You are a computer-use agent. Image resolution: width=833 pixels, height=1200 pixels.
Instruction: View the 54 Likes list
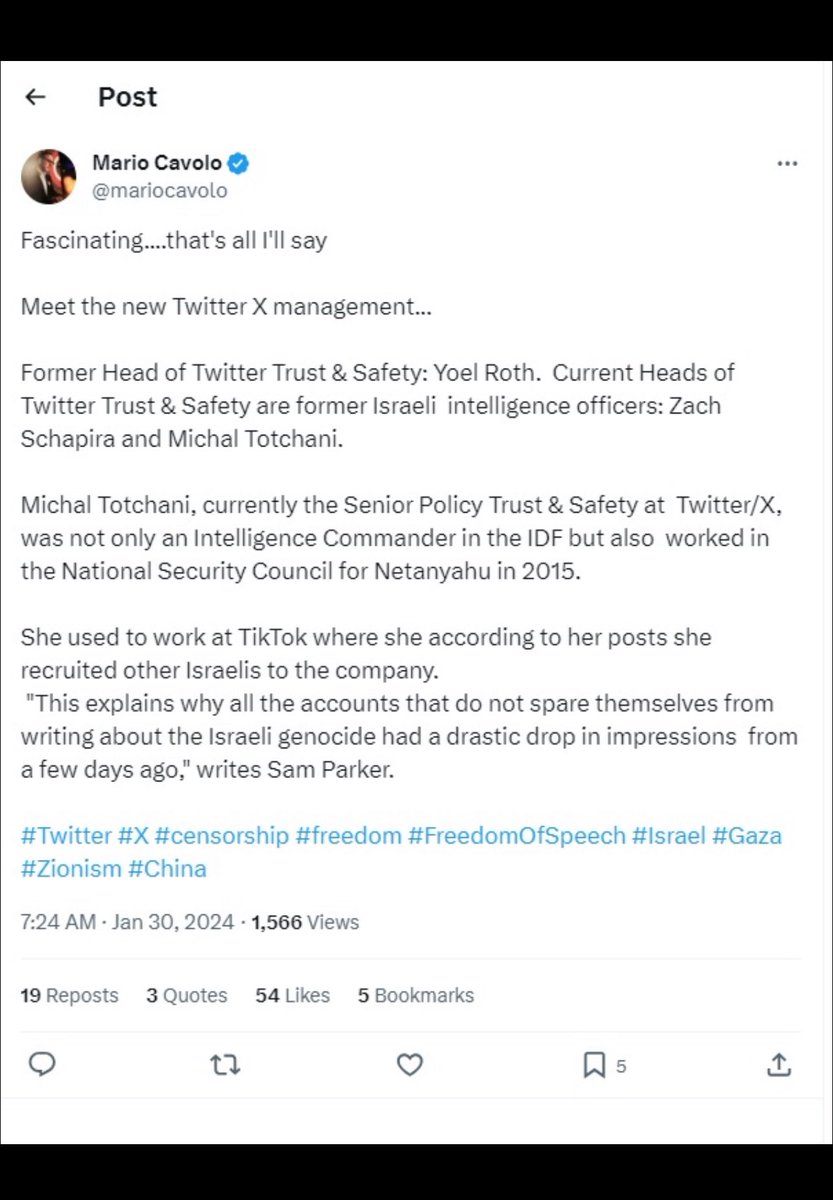[x=292, y=995]
